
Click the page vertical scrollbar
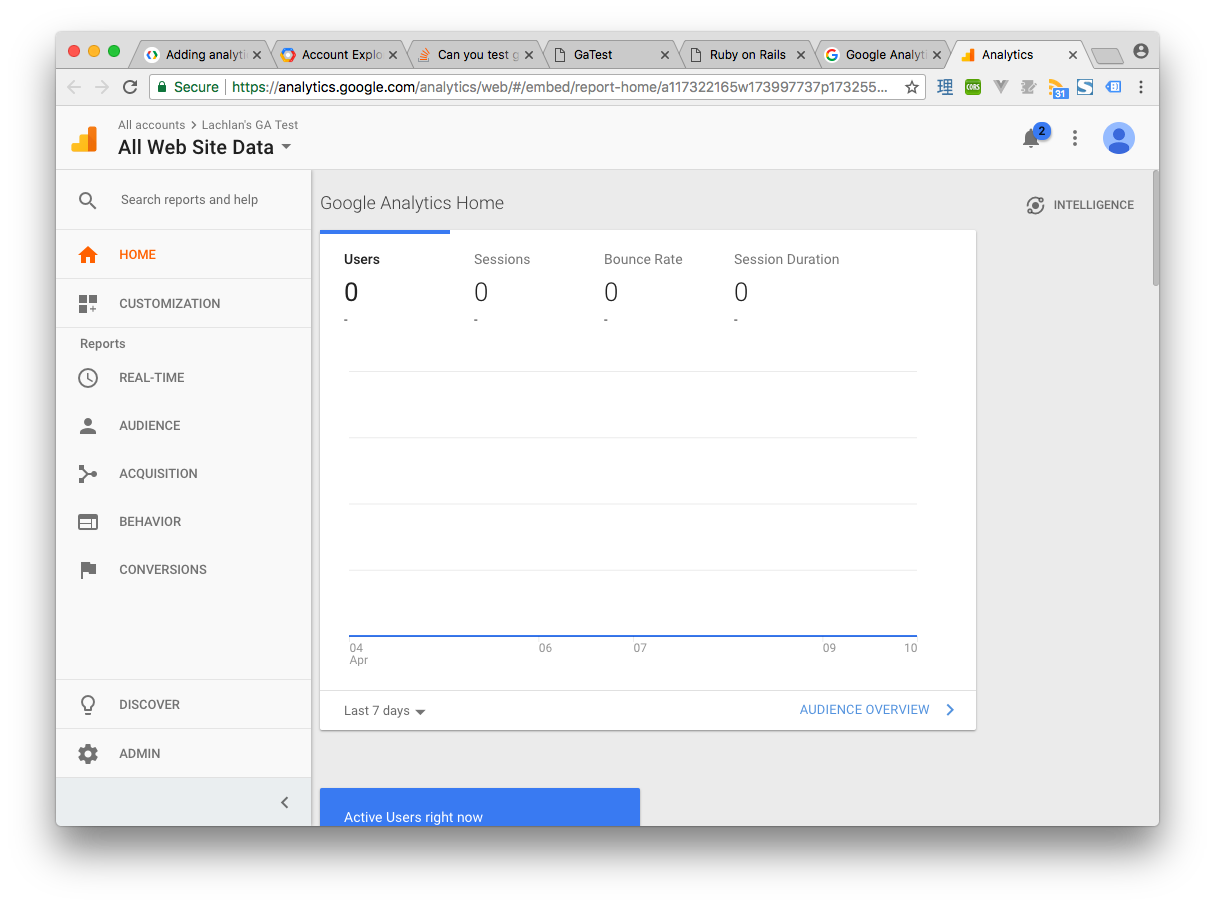1156,228
